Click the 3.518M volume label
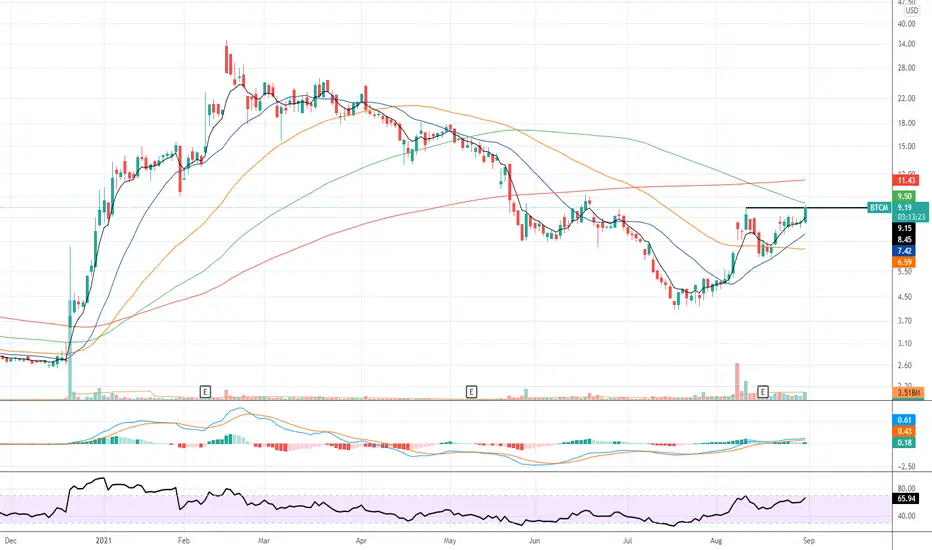 (x=909, y=393)
